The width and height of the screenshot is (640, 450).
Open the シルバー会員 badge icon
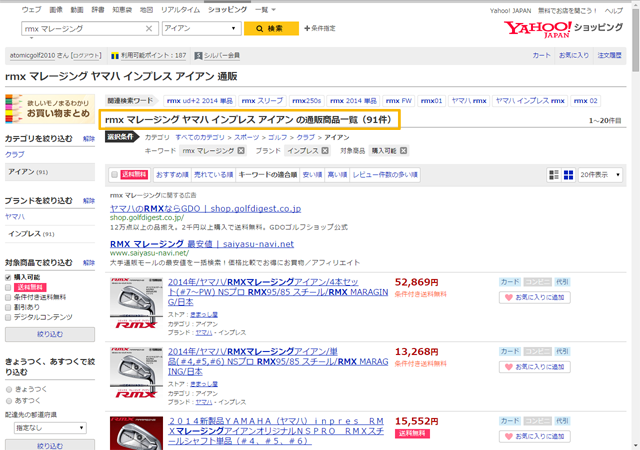pyautogui.click(x=198, y=56)
